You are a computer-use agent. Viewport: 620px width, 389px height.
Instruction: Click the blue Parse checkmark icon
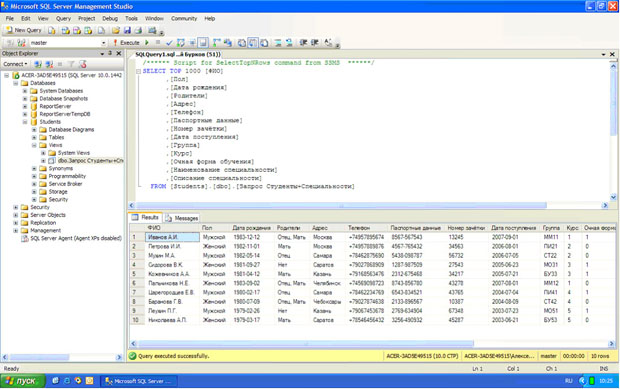(x=169, y=42)
